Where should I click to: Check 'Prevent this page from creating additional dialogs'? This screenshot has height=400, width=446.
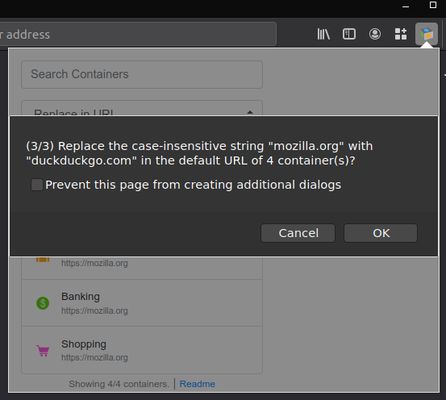point(37,185)
